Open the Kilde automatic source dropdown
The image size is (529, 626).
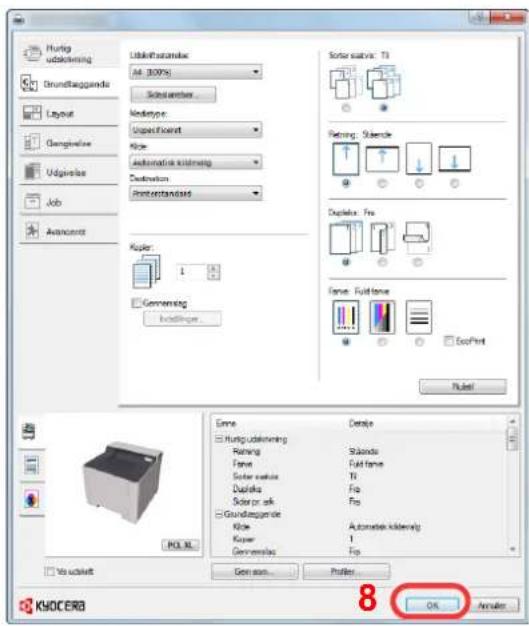(196, 162)
